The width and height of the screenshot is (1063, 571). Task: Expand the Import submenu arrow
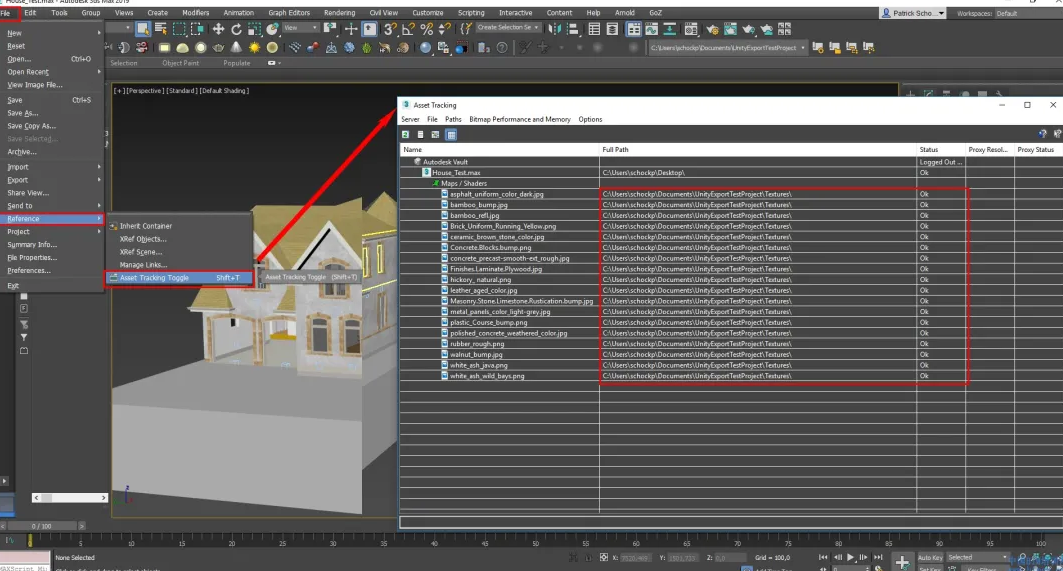coord(99,167)
